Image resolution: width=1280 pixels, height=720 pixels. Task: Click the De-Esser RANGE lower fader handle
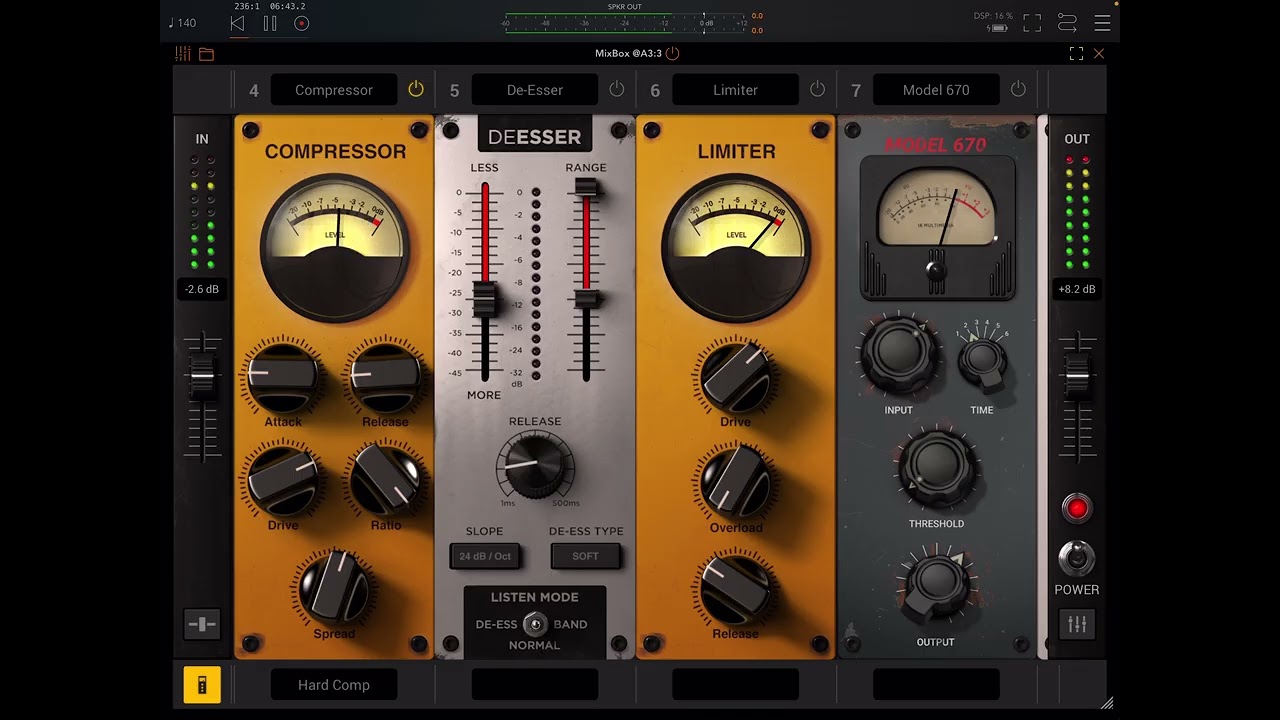[x=586, y=298]
